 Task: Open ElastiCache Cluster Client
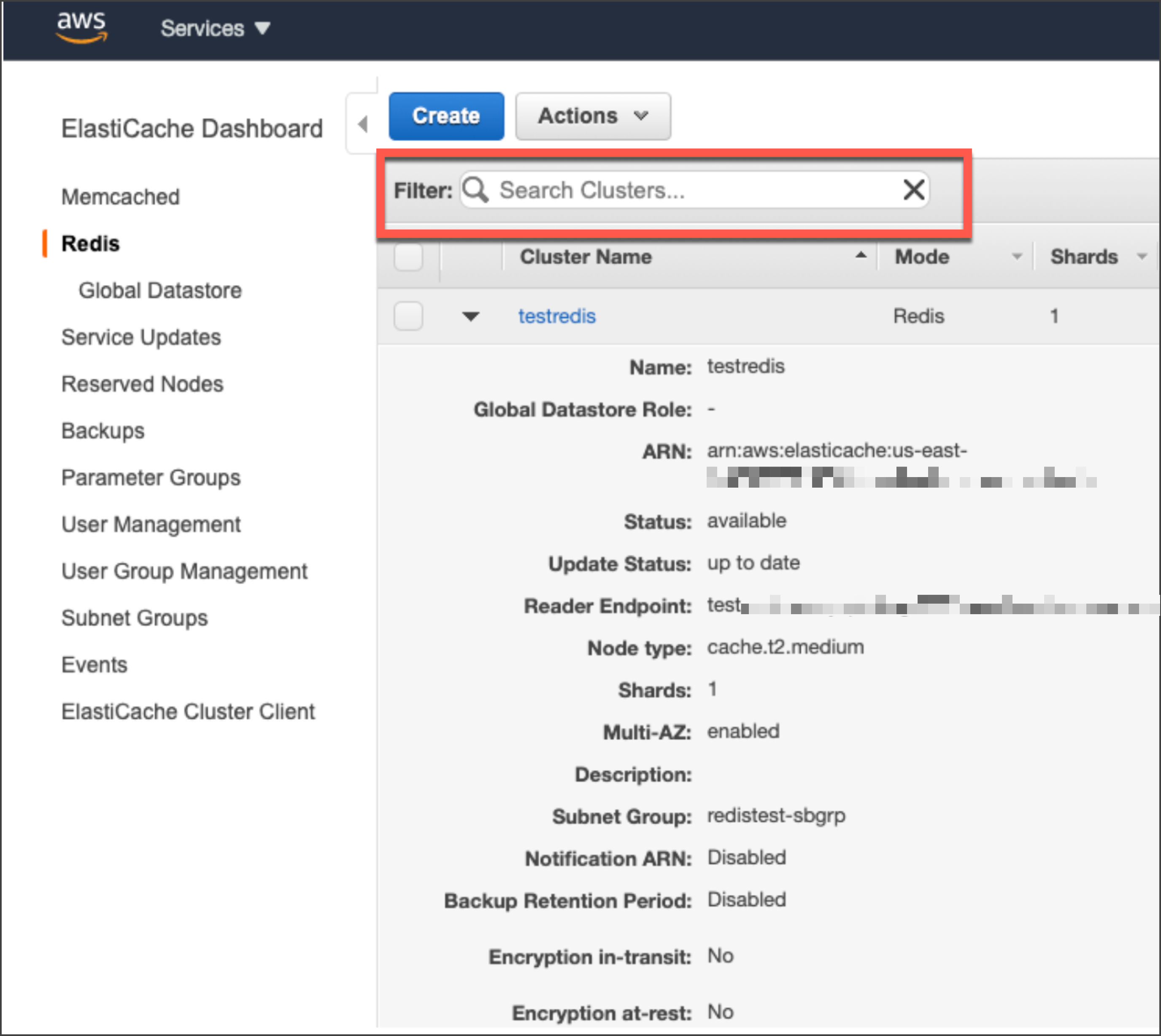(x=188, y=712)
